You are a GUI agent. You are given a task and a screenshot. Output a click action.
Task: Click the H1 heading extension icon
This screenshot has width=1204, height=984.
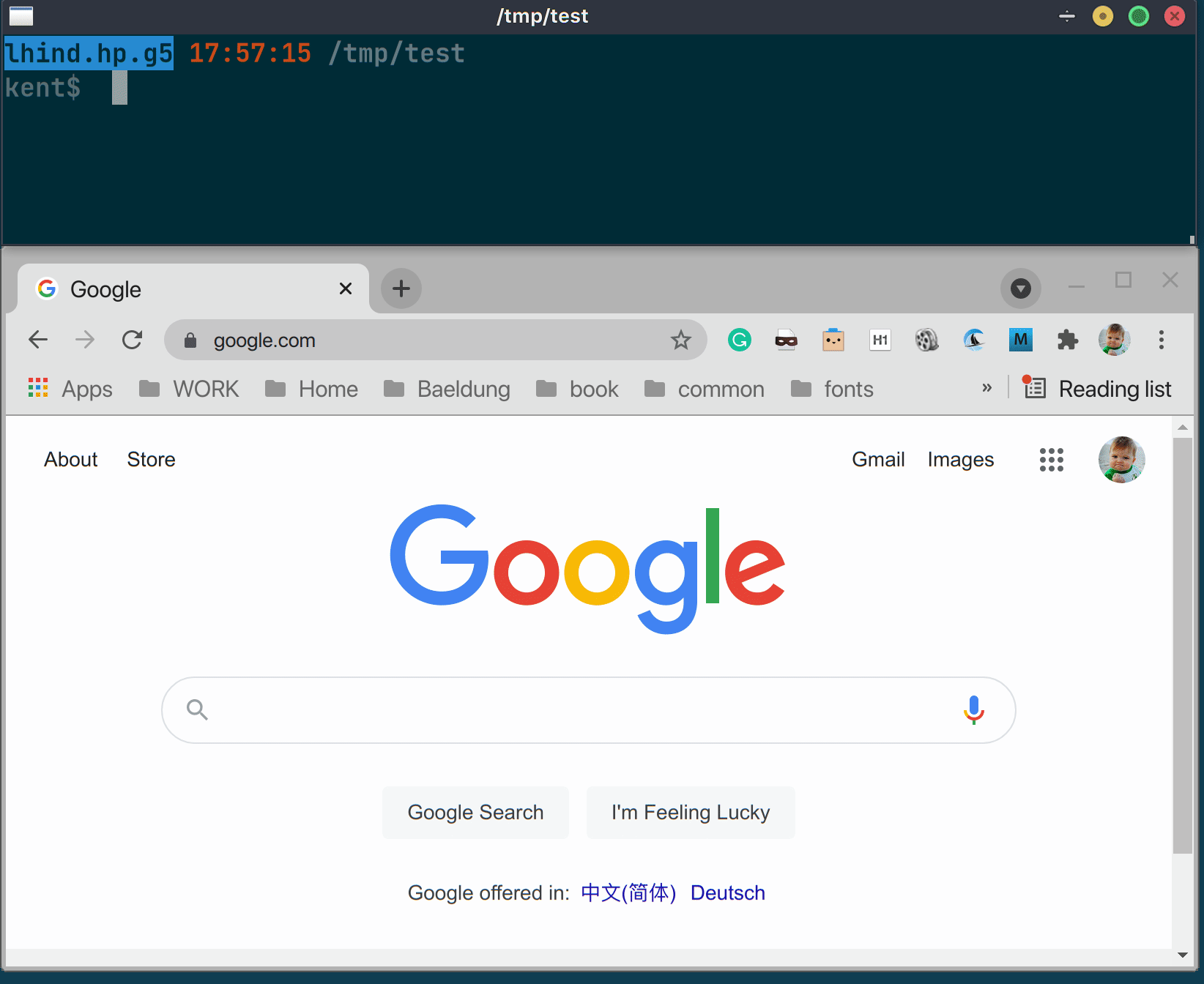(880, 340)
